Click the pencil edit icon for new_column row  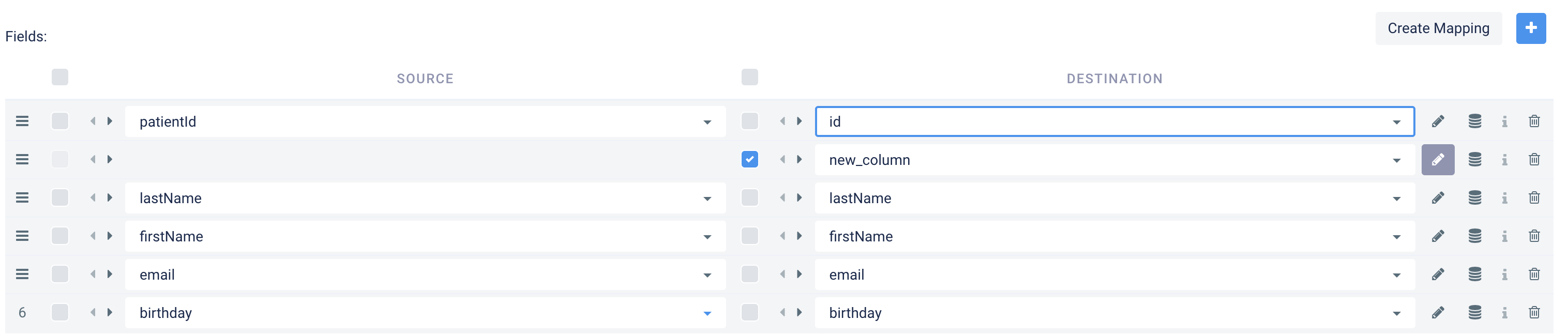(1438, 160)
